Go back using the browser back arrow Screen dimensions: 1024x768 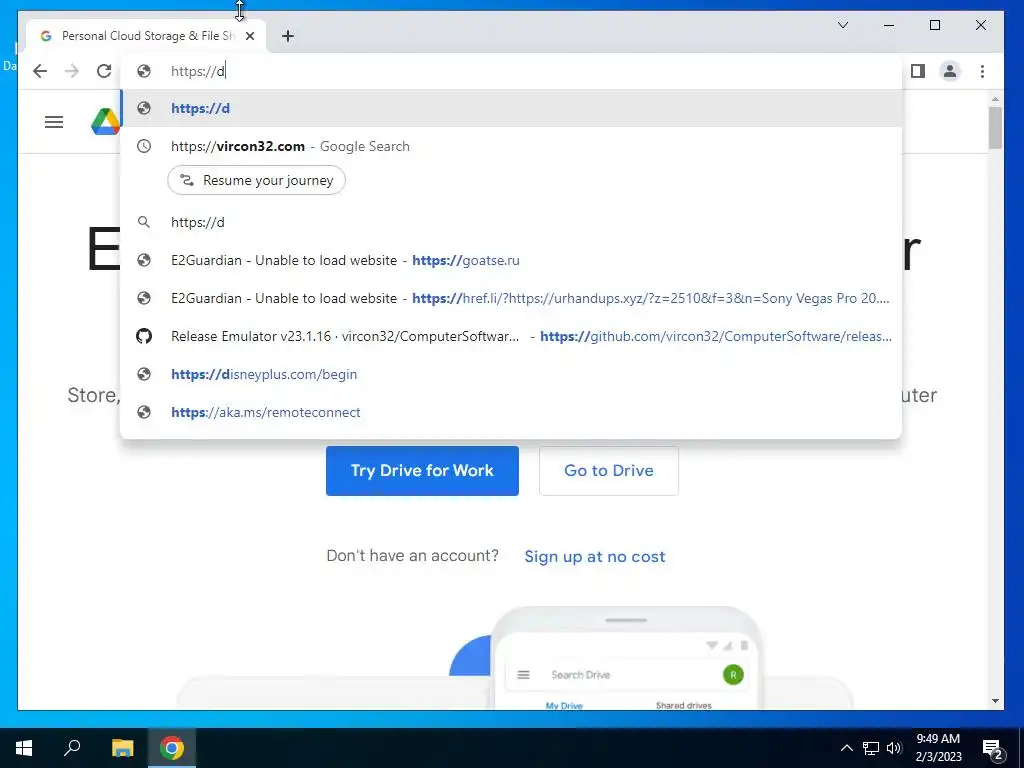(x=40, y=71)
